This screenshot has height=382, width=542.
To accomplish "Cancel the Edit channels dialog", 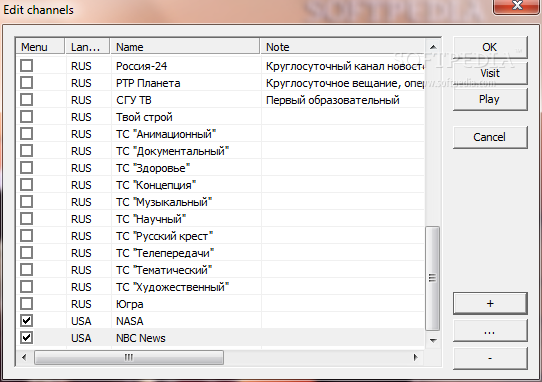I will coord(490,137).
